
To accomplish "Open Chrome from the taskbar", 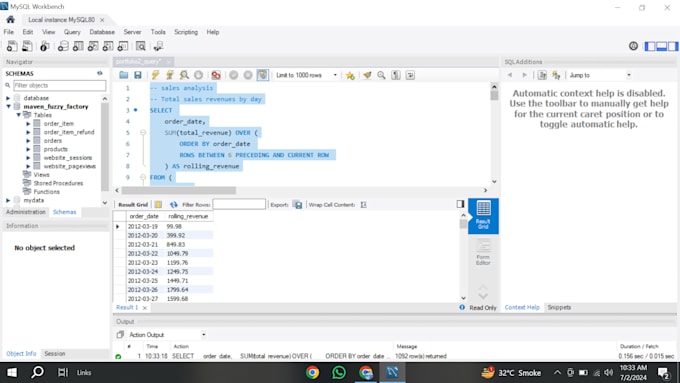I will coord(312,373).
